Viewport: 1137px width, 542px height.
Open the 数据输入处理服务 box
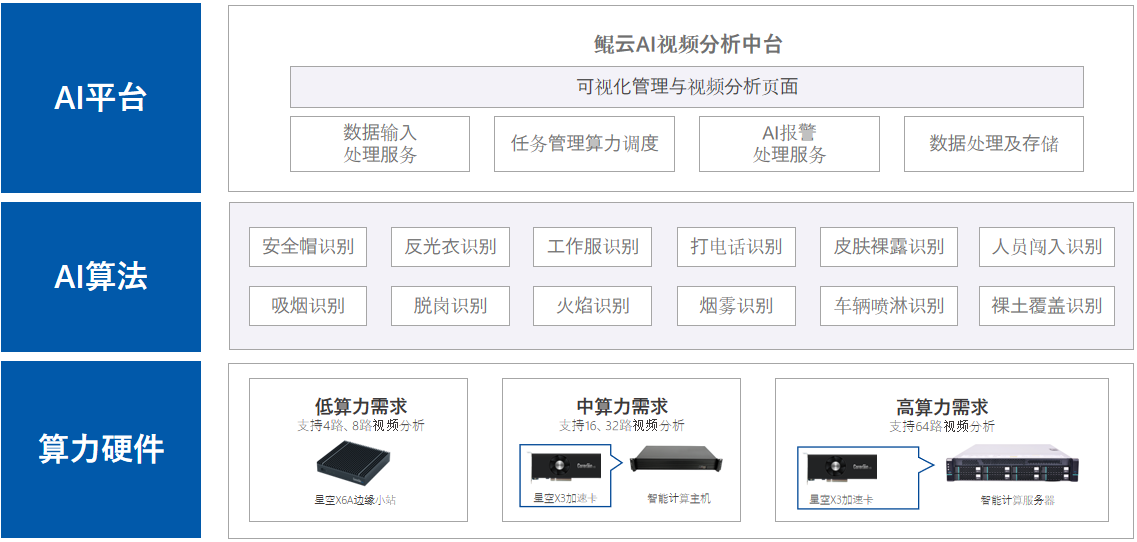coord(380,144)
